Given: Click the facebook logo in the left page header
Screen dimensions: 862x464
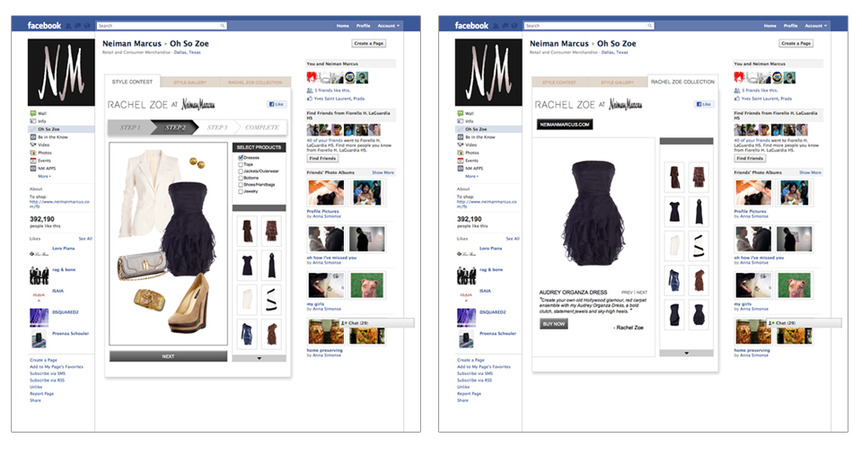Looking at the screenshot, I should [44, 25].
